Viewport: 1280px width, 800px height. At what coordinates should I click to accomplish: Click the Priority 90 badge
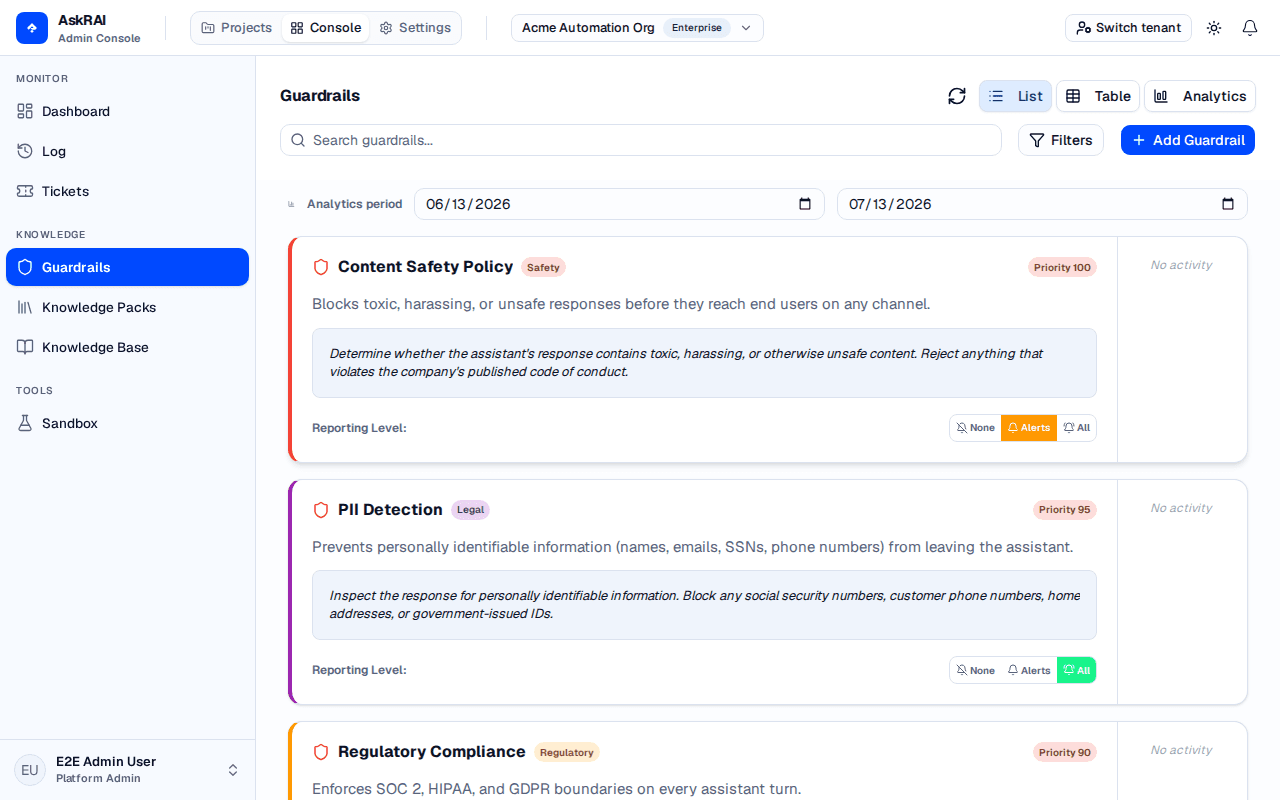click(x=1065, y=752)
